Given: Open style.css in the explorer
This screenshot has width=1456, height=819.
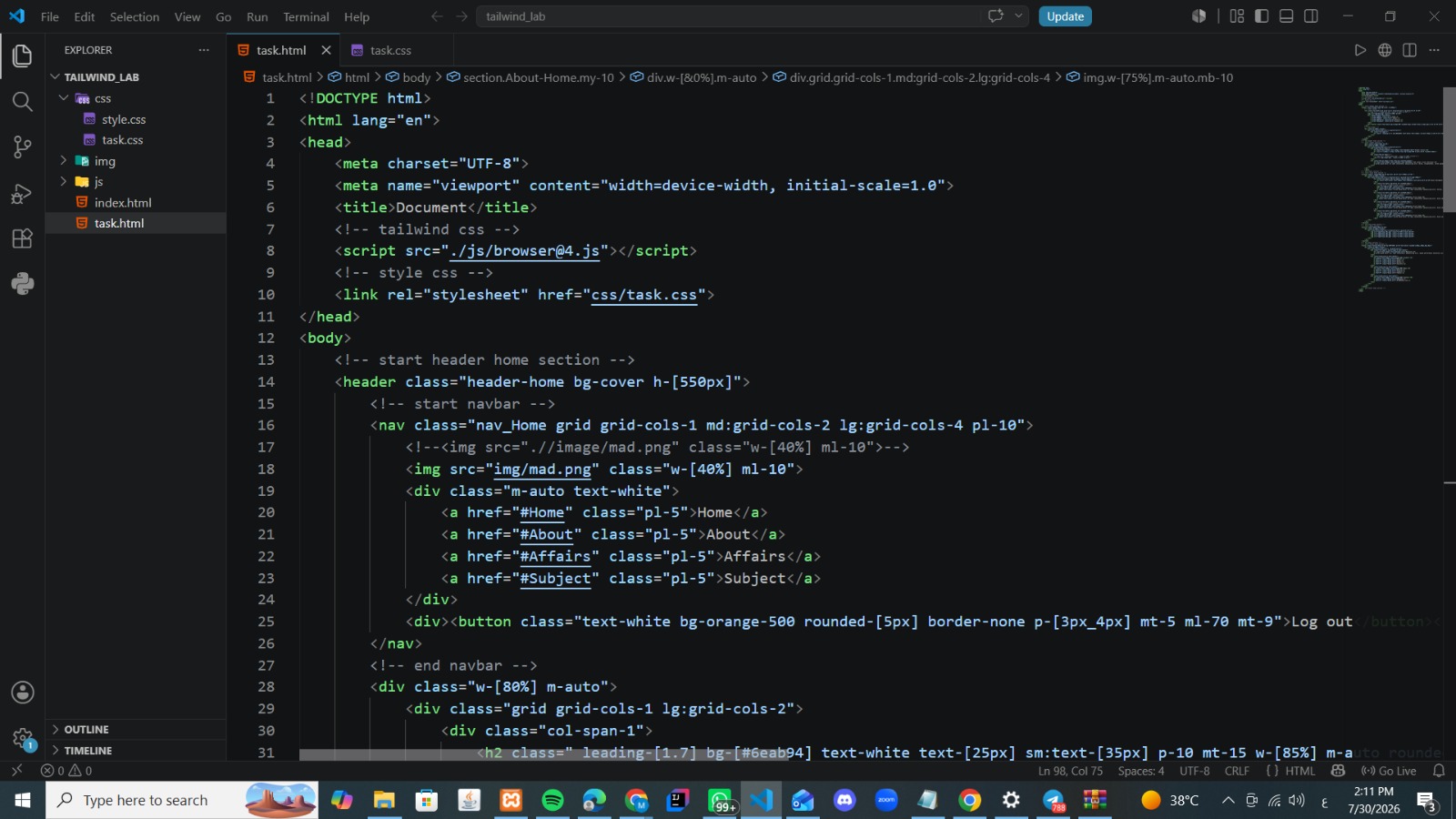Looking at the screenshot, I should click(x=124, y=119).
